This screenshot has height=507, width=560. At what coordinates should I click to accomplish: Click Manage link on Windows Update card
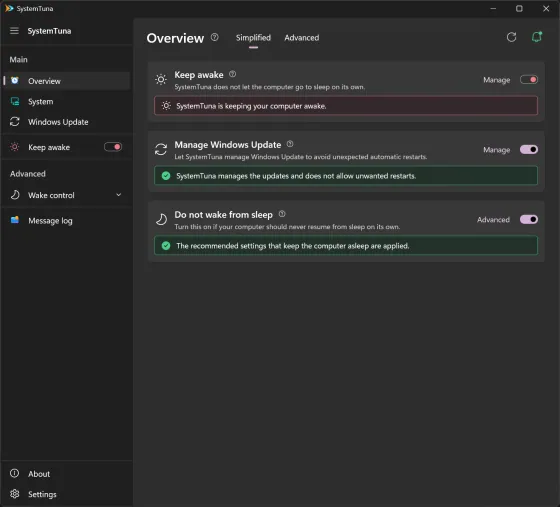pos(496,150)
